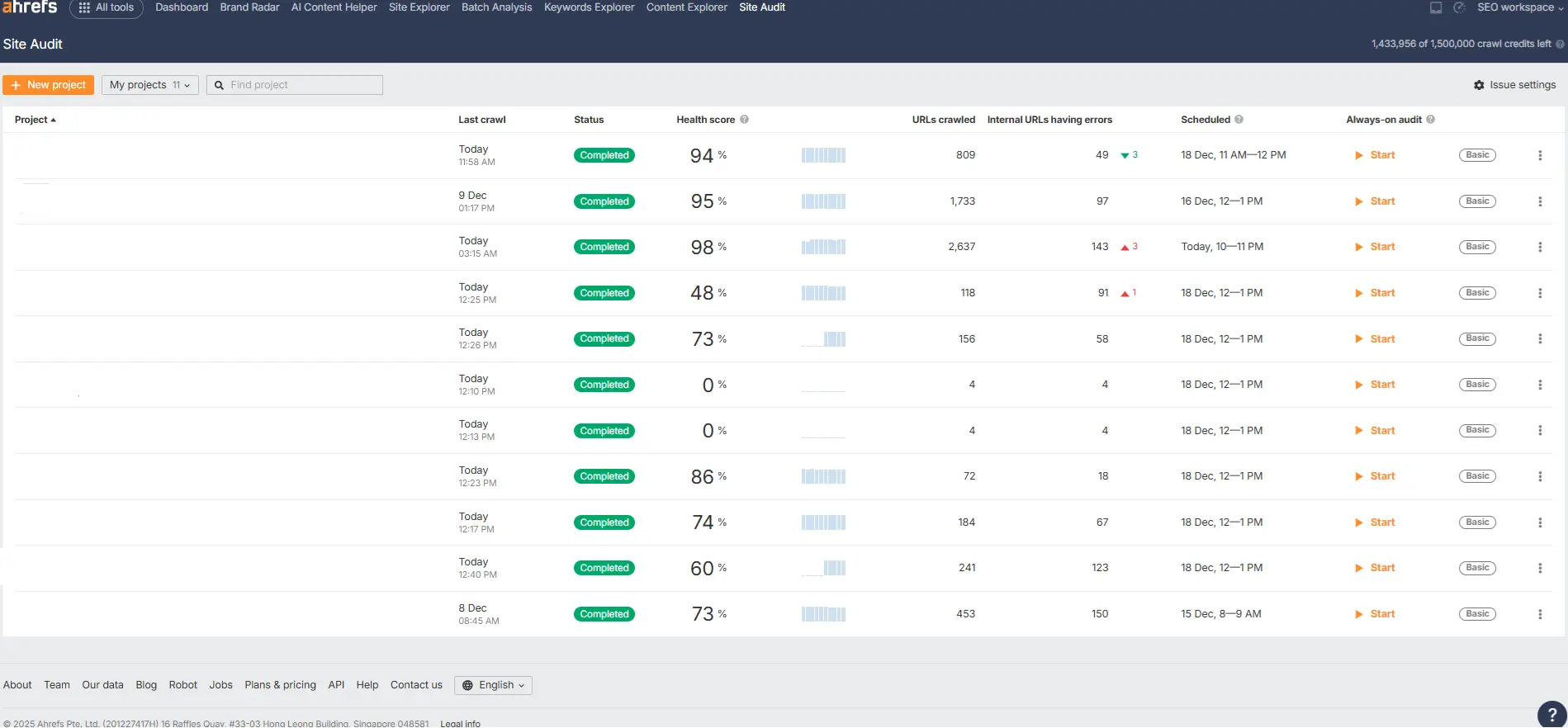Click the help icon next to Scheduled
1568x728 pixels.
pos(1239,120)
